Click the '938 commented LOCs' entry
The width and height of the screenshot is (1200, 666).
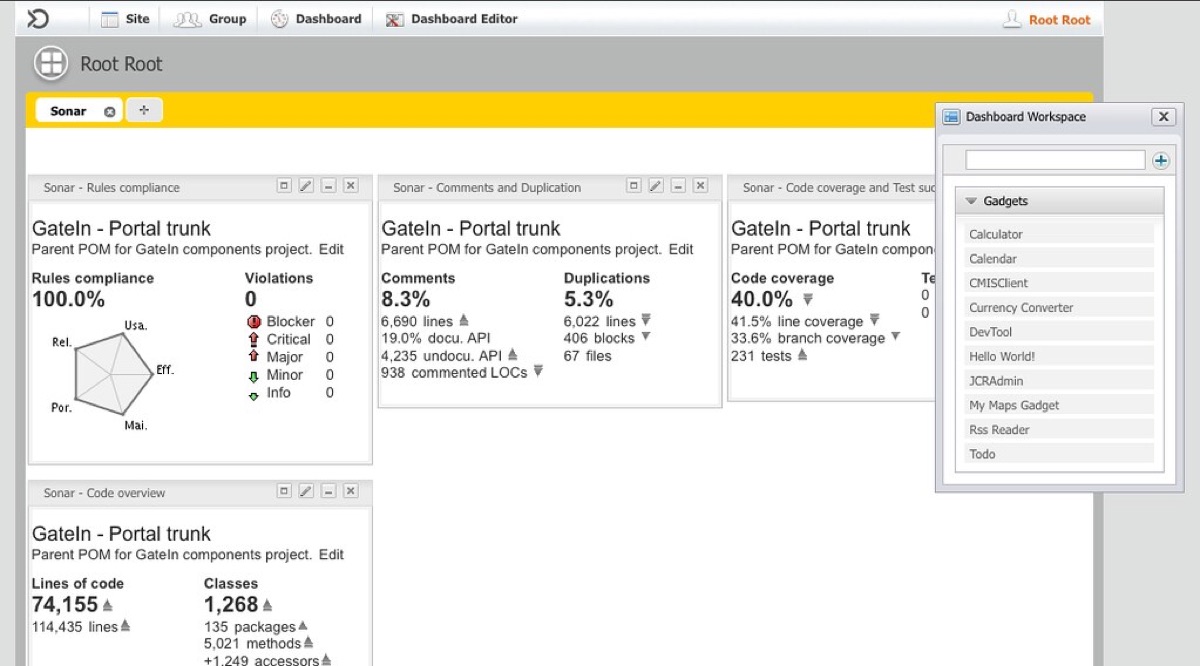(x=455, y=372)
